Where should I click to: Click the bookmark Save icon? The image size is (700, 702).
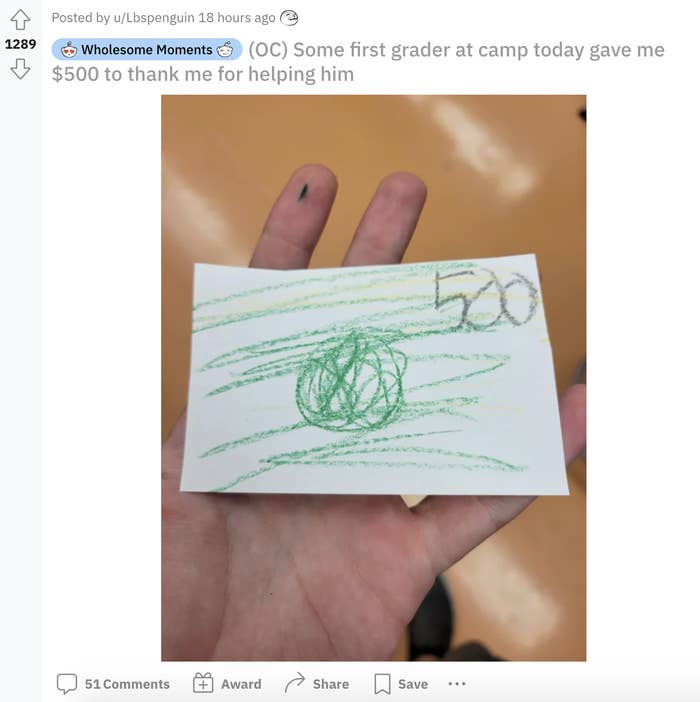click(382, 684)
